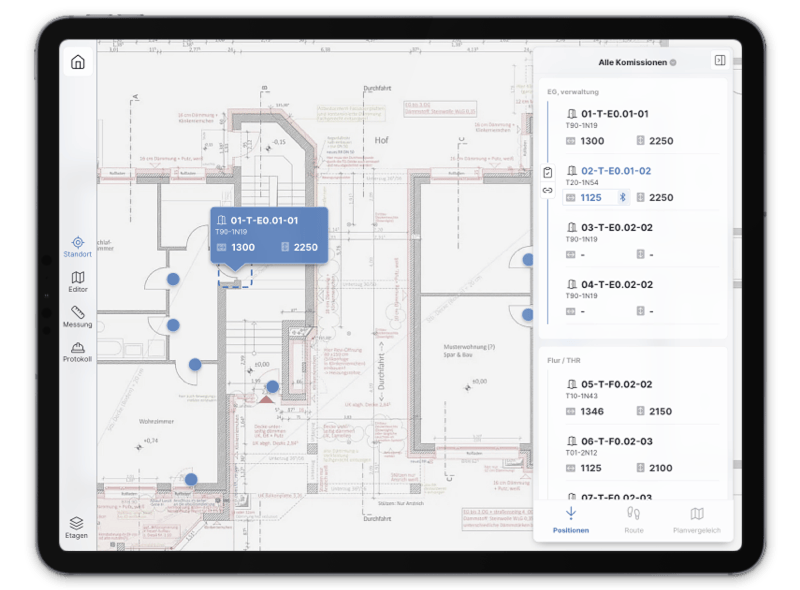Click the 1125 width input of 02-T-E0.01-02
This screenshot has height=590, width=800.
pyautogui.click(x=596, y=198)
